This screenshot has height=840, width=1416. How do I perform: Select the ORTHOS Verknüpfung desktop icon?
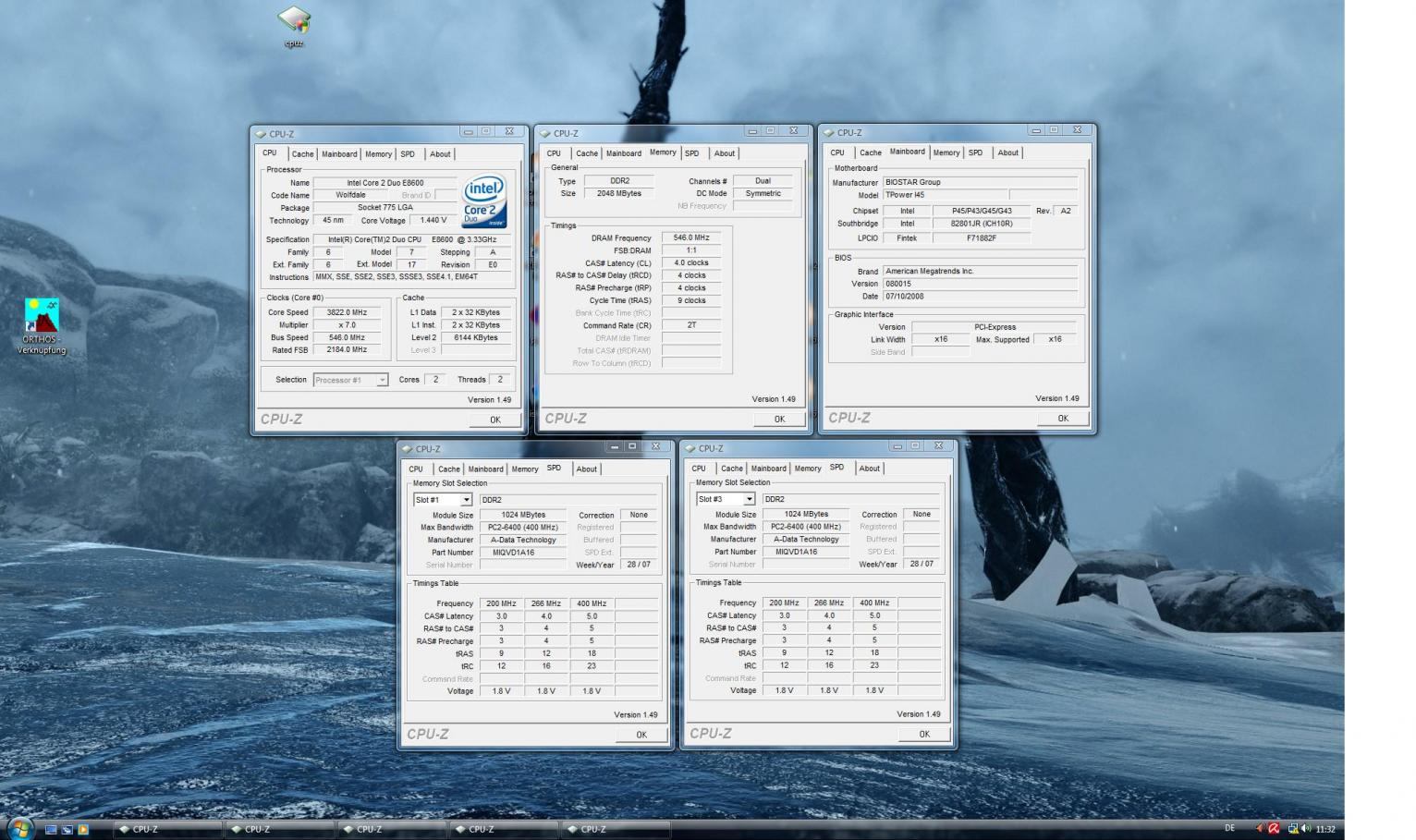point(42,325)
